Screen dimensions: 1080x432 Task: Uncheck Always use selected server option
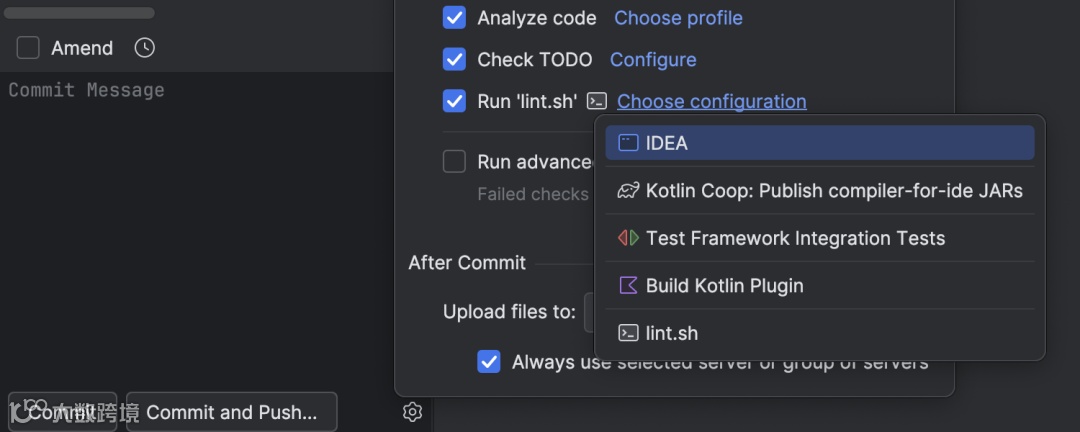coord(489,362)
